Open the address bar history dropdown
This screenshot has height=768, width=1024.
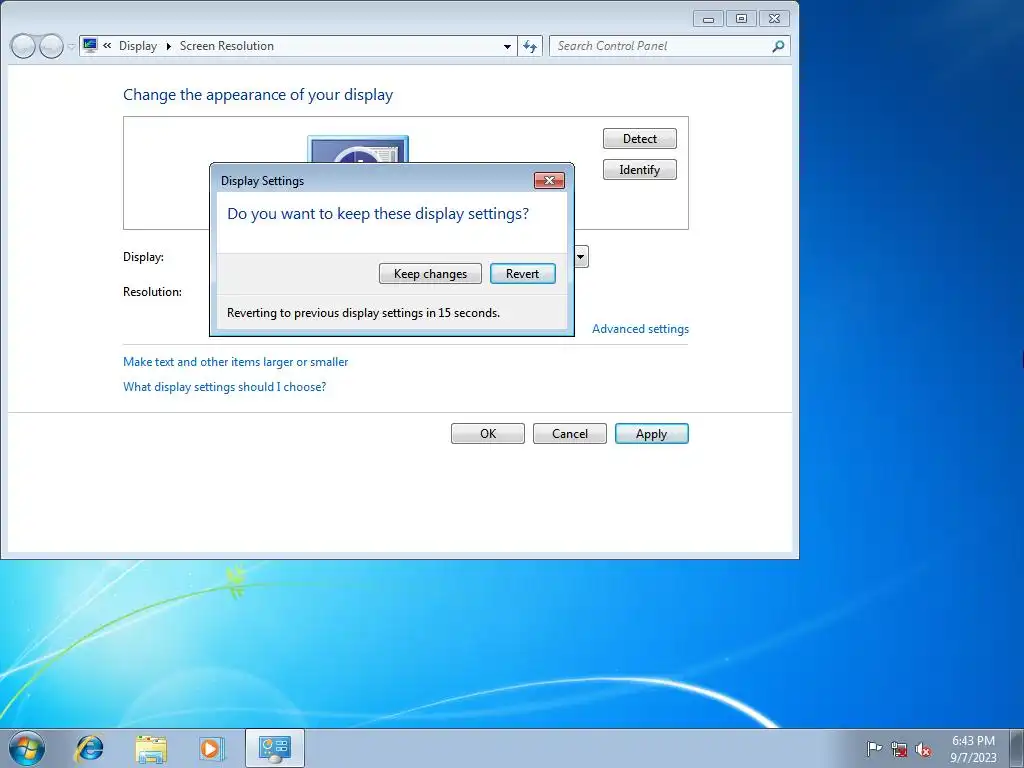(507, 46)
